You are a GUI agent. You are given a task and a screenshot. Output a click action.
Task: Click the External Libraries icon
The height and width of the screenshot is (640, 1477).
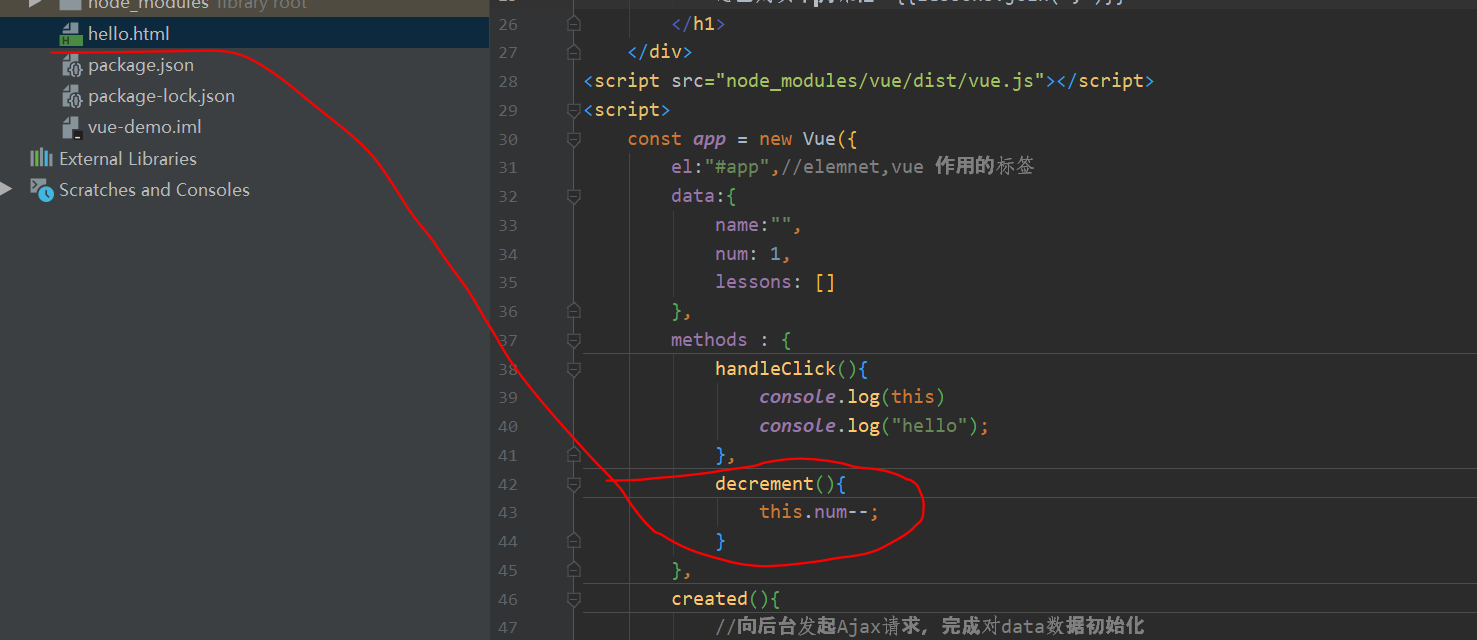coord(41,158)
